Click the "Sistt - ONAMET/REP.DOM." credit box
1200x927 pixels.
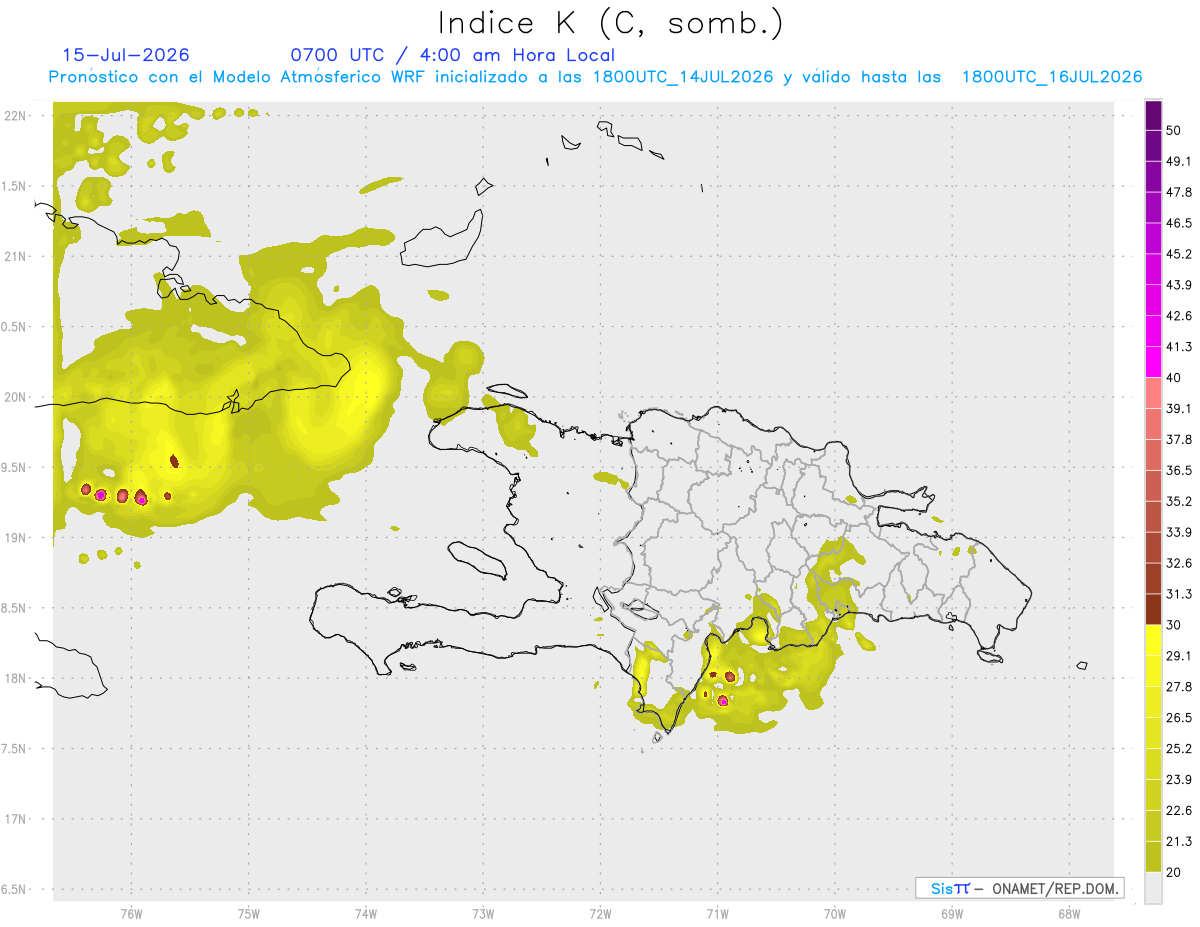(x=1020, y=888)
